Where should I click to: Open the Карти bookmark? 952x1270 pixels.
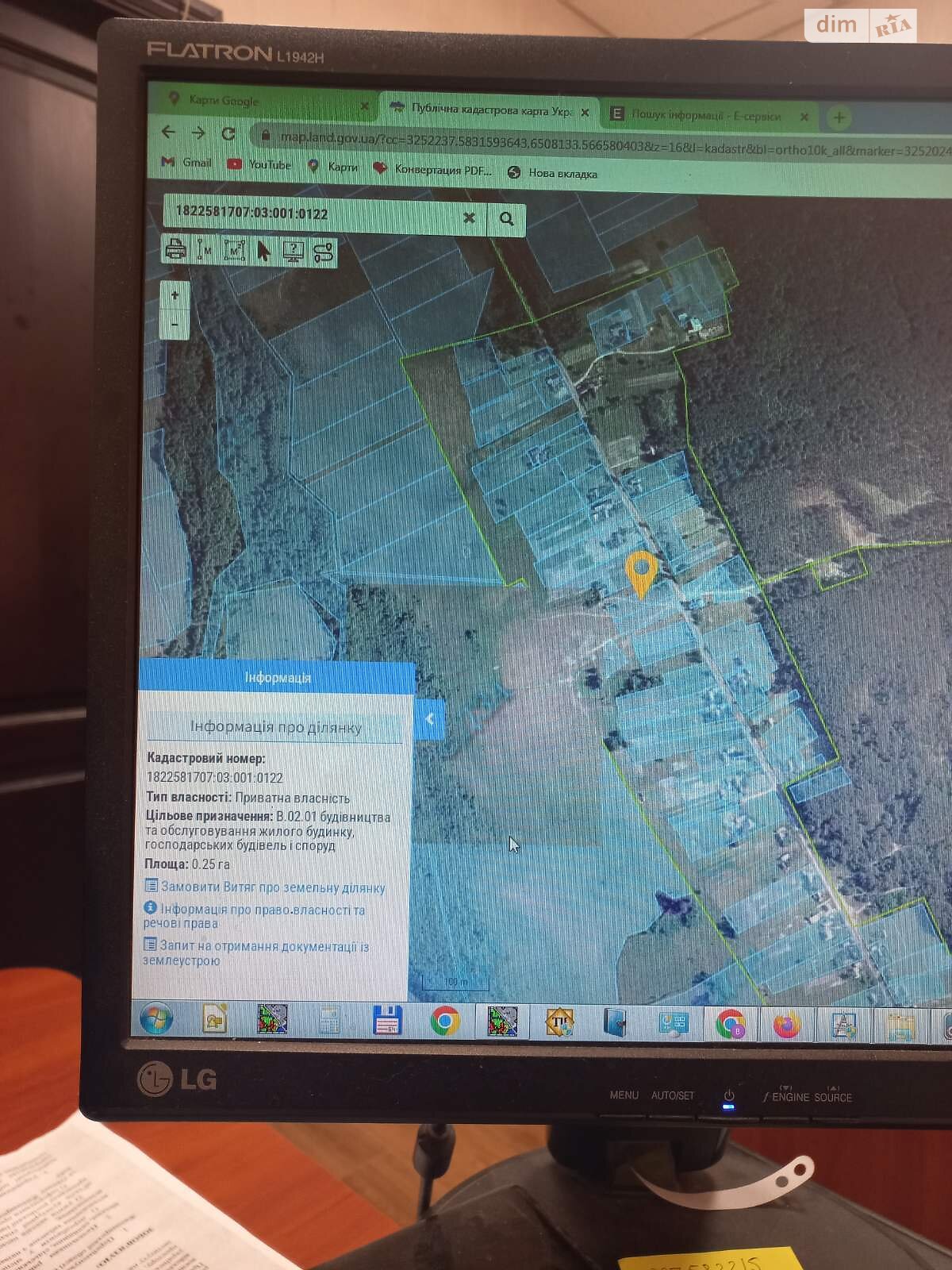coord(332,167)
